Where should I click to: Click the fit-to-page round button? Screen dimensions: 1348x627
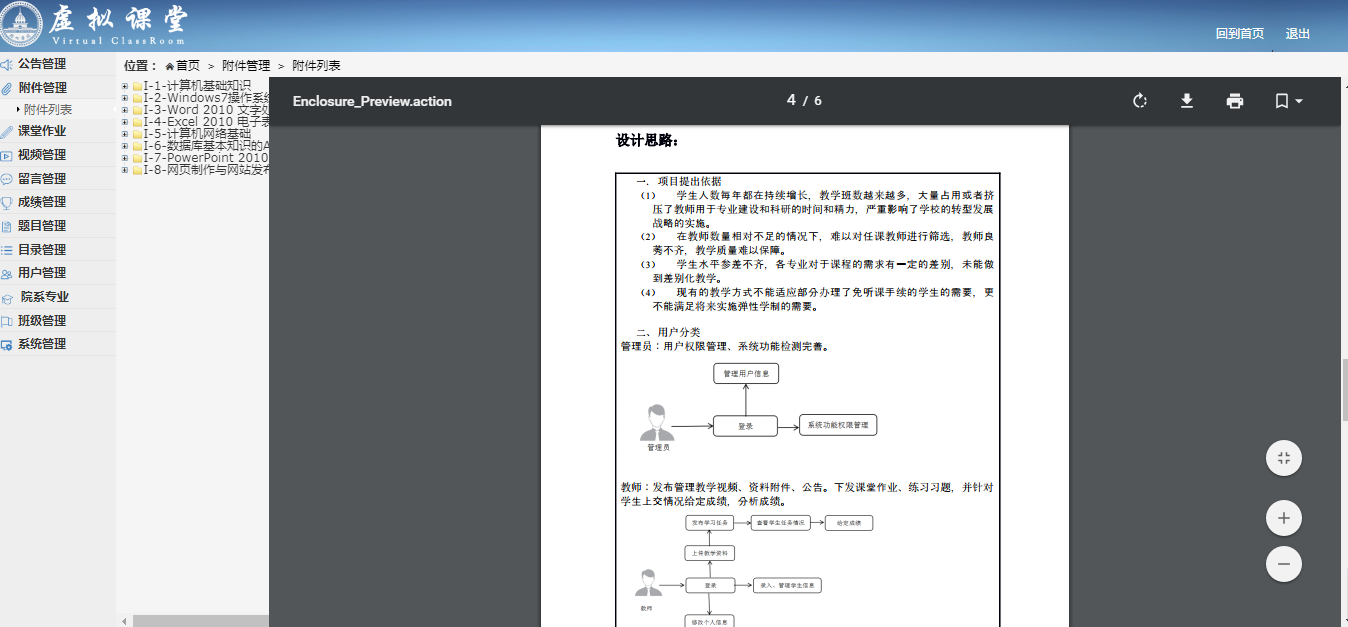coord(1283,458)
